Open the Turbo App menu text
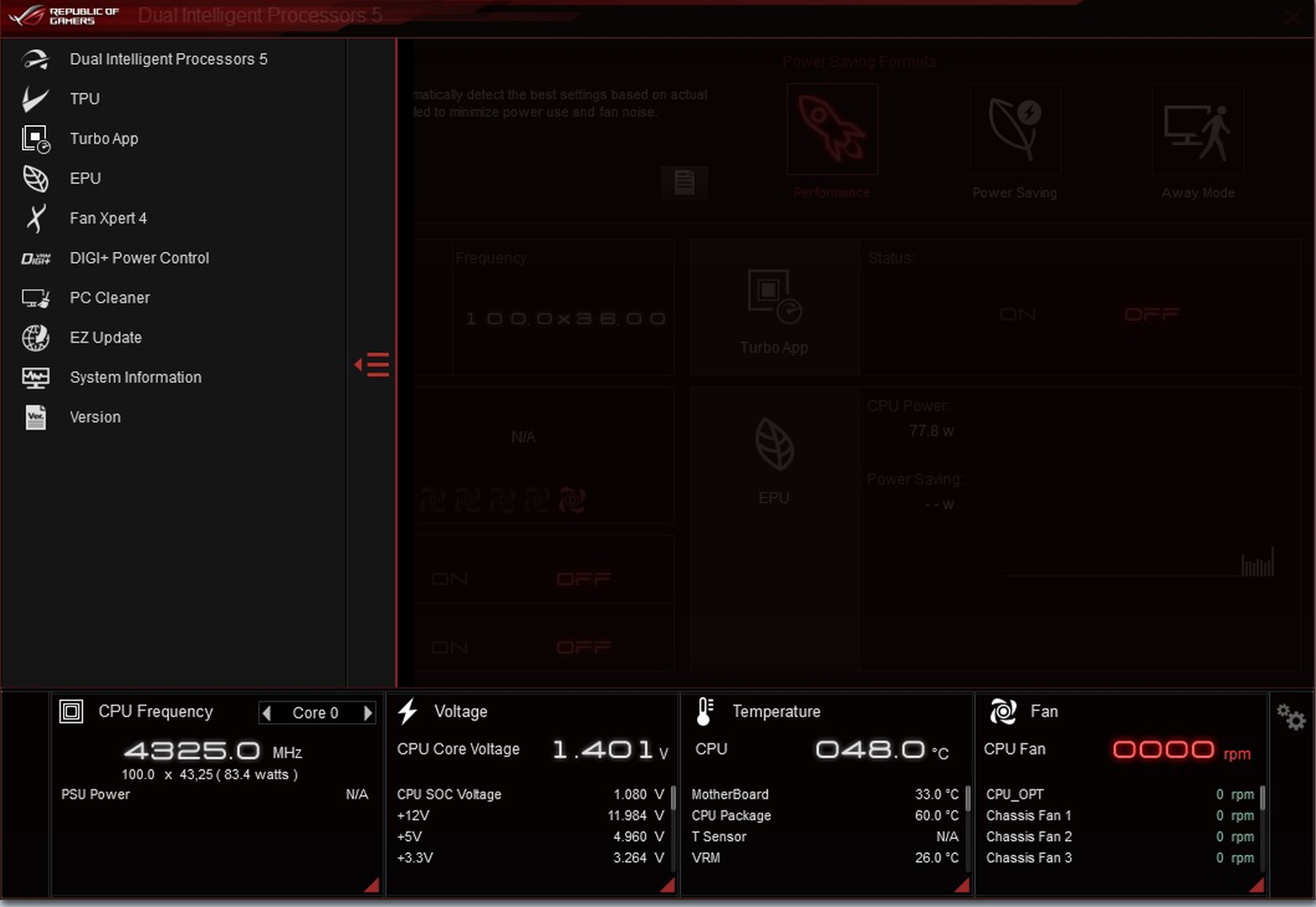The image size is (1316, 907). pyautogui.click(x=104, y=139)
